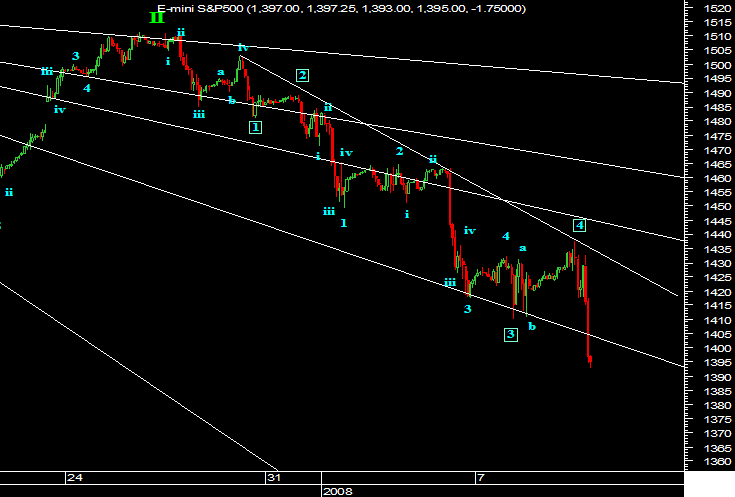Click the E-mini S&P500 chart title text
This screenshot has width=735, height=497.
[342, 8]
